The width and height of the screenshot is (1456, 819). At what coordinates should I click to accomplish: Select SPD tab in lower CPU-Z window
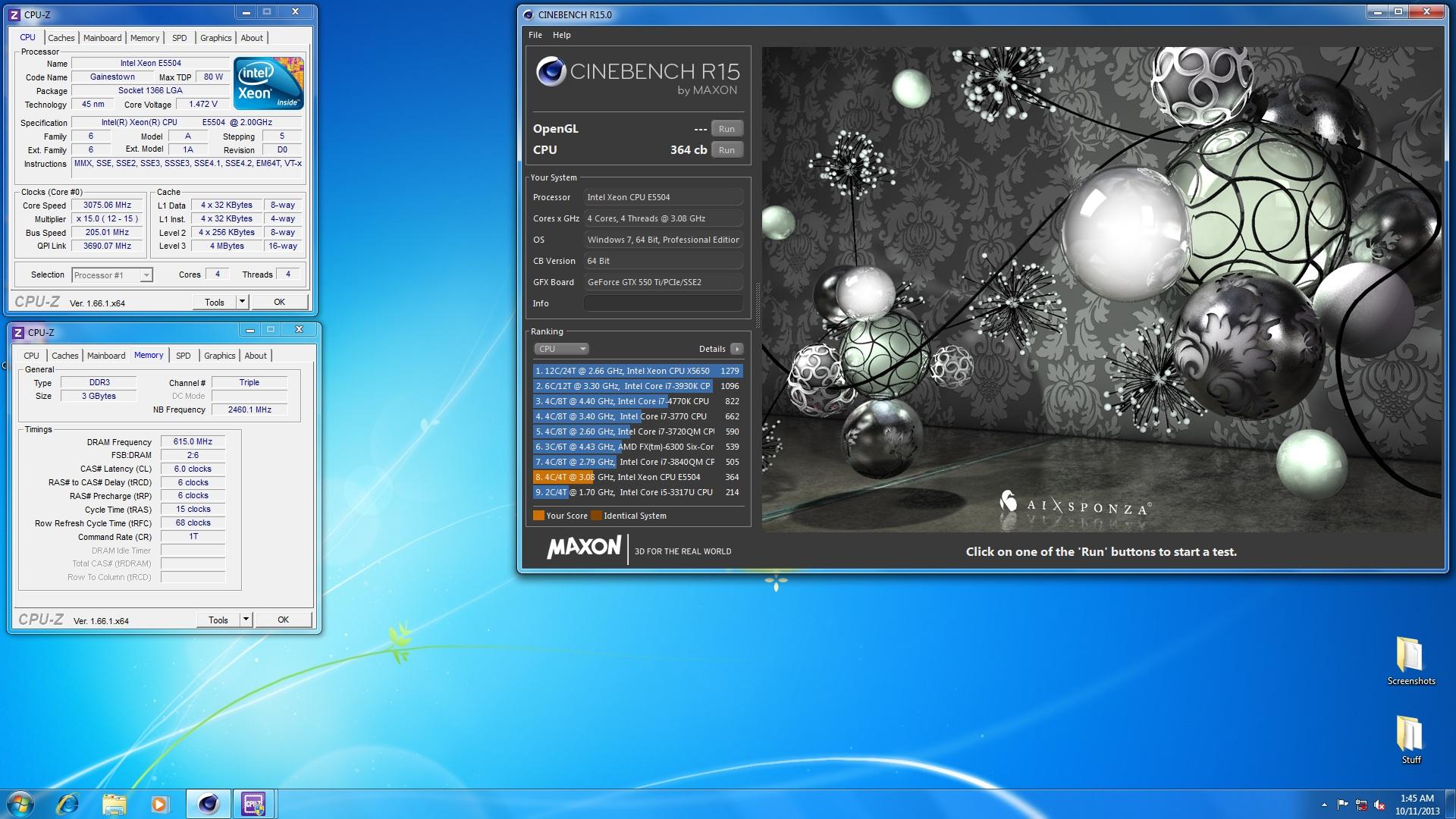[x=183, y=356]
